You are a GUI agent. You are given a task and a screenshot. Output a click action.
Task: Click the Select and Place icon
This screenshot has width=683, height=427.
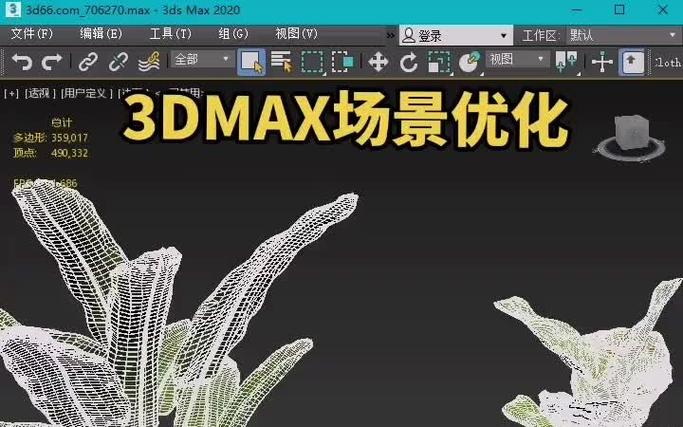[469, 62]
